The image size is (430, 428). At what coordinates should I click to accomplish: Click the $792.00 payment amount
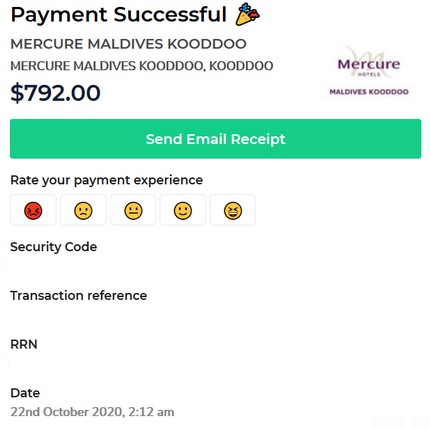[55, 93]
